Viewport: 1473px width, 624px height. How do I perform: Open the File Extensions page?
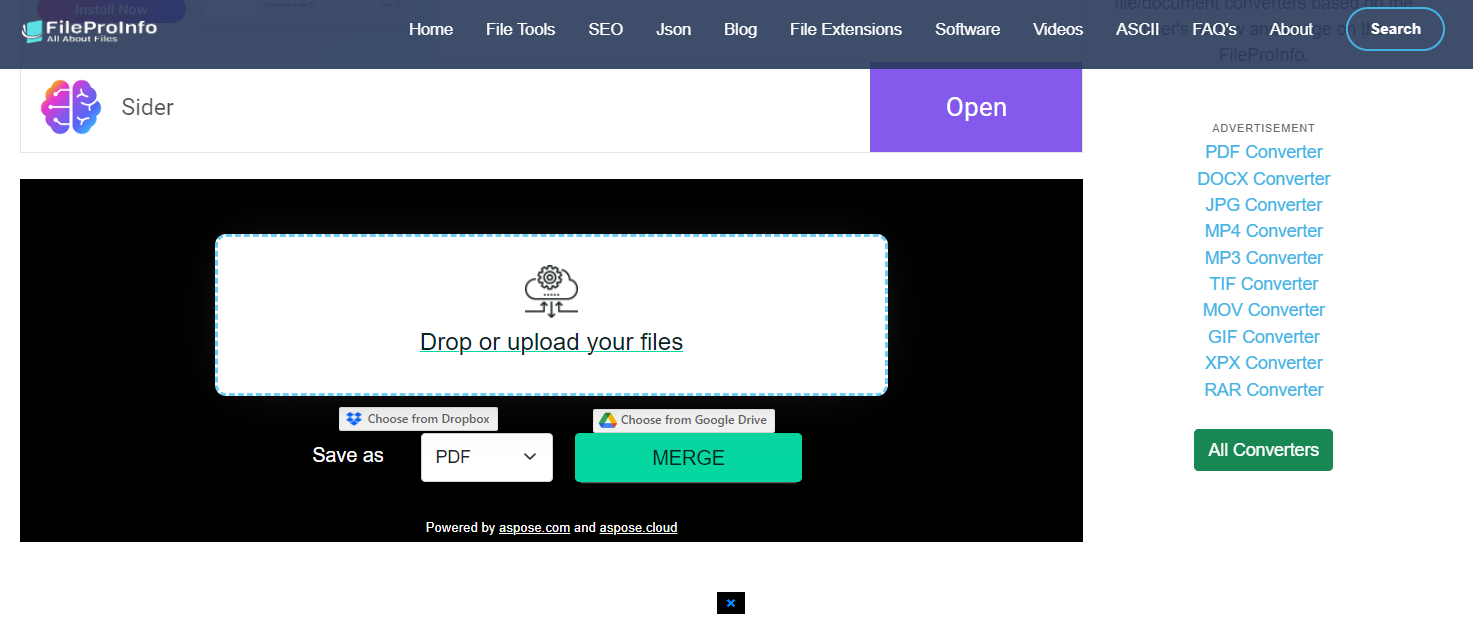[845, 29]
